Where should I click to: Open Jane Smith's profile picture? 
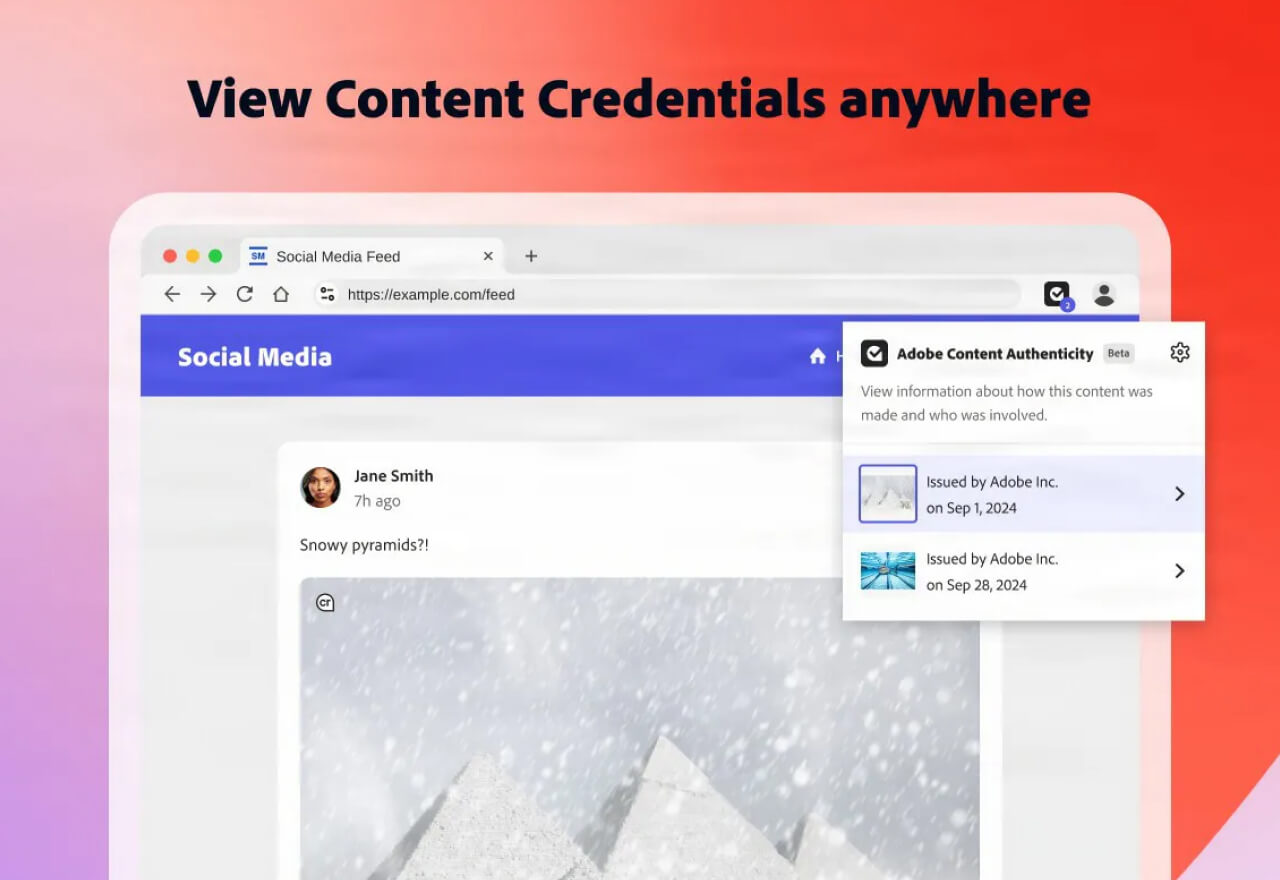pyautogui.click(x=321, y=487)
